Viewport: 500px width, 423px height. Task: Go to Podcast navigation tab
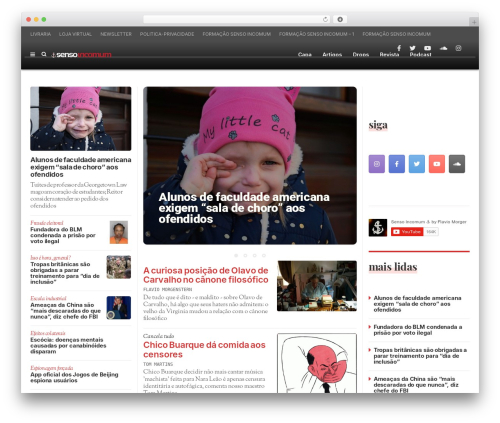click(x=421, y=54)
